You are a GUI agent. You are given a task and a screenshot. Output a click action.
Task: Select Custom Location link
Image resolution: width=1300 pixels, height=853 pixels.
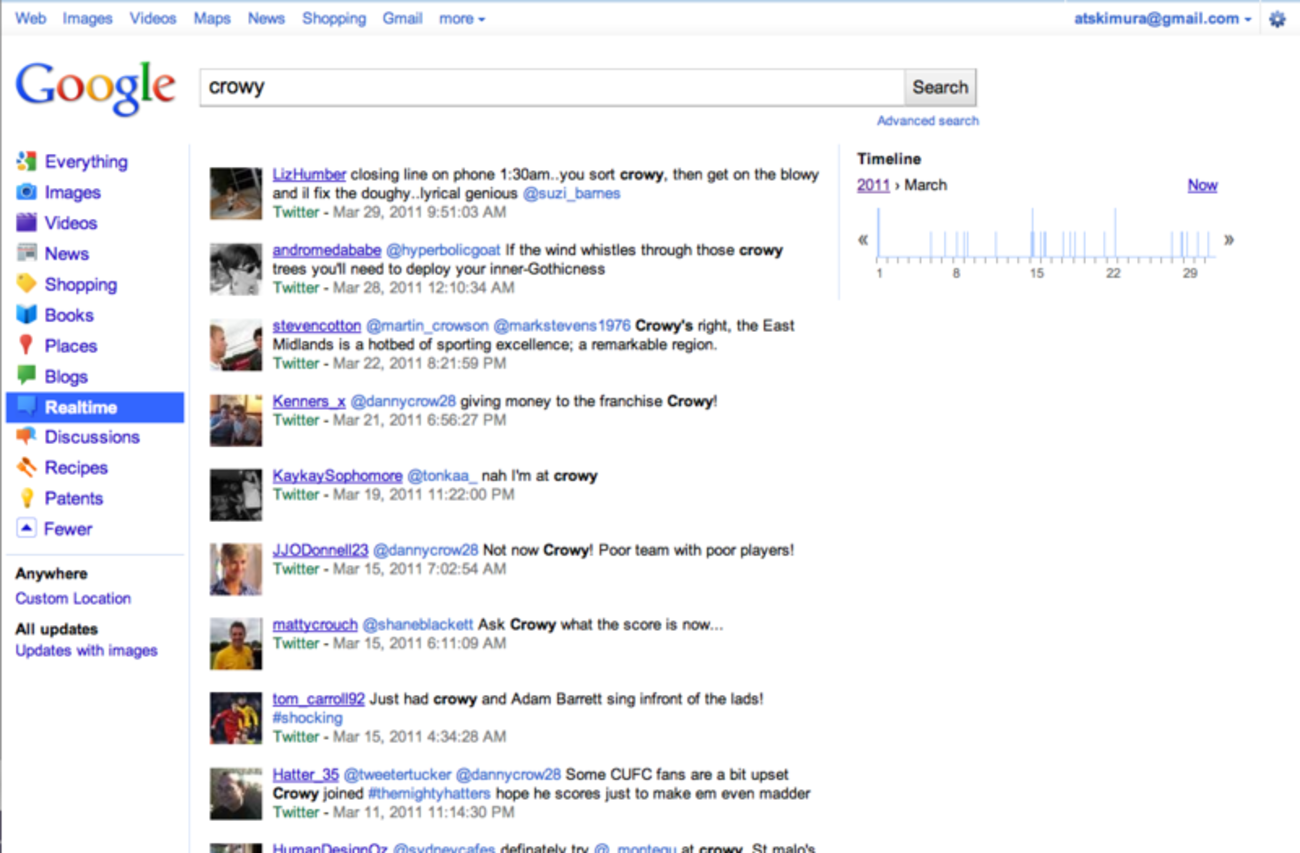(73, 598)
